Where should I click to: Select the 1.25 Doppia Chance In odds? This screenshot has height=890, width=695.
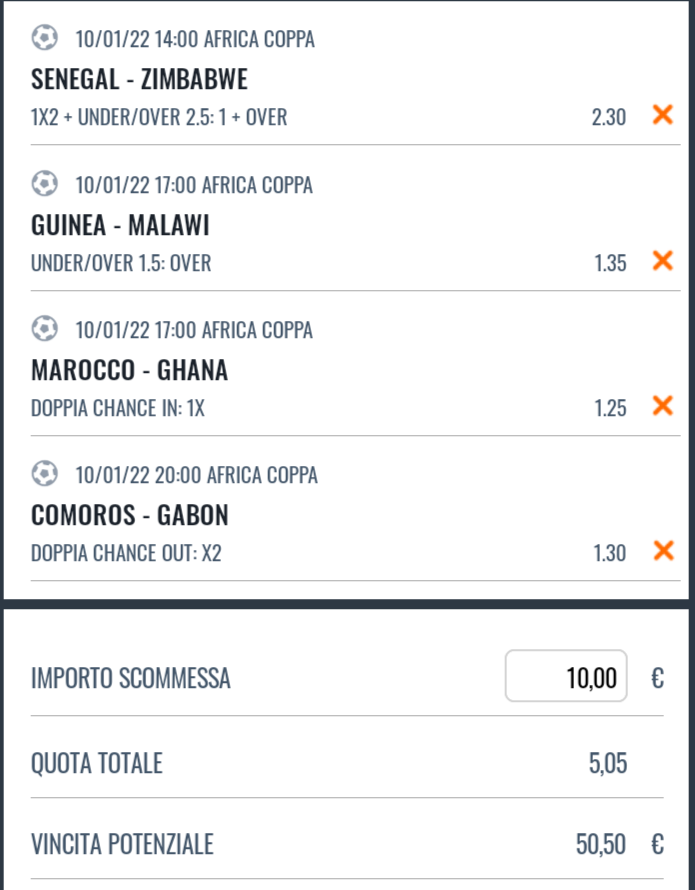point(610,408)
